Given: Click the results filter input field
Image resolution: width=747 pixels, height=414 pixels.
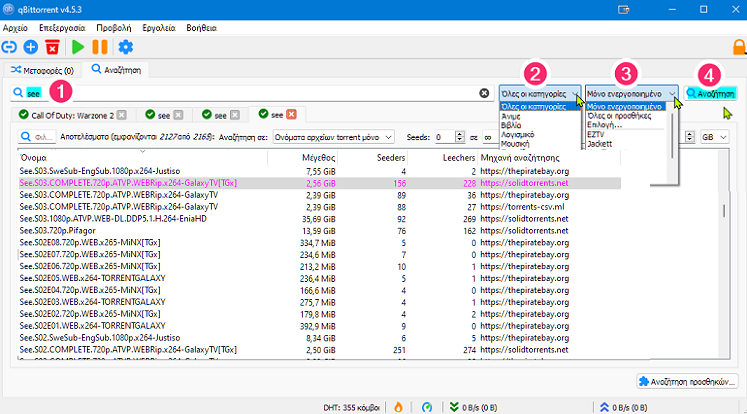Looking at the screenshot, I should tap(37, 137).
